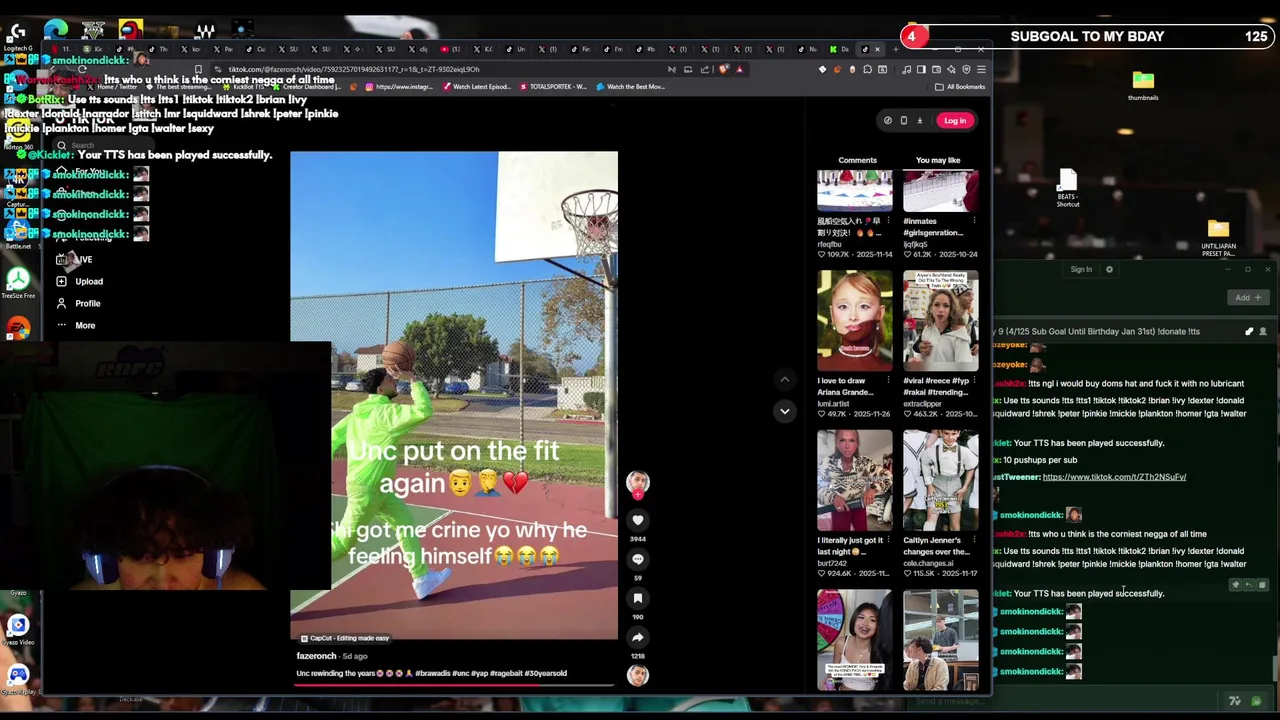Open the #inmates #girlsgenration video thumbnail
Viewport: 1280px width, 720px height.
(x=941, y=191)
